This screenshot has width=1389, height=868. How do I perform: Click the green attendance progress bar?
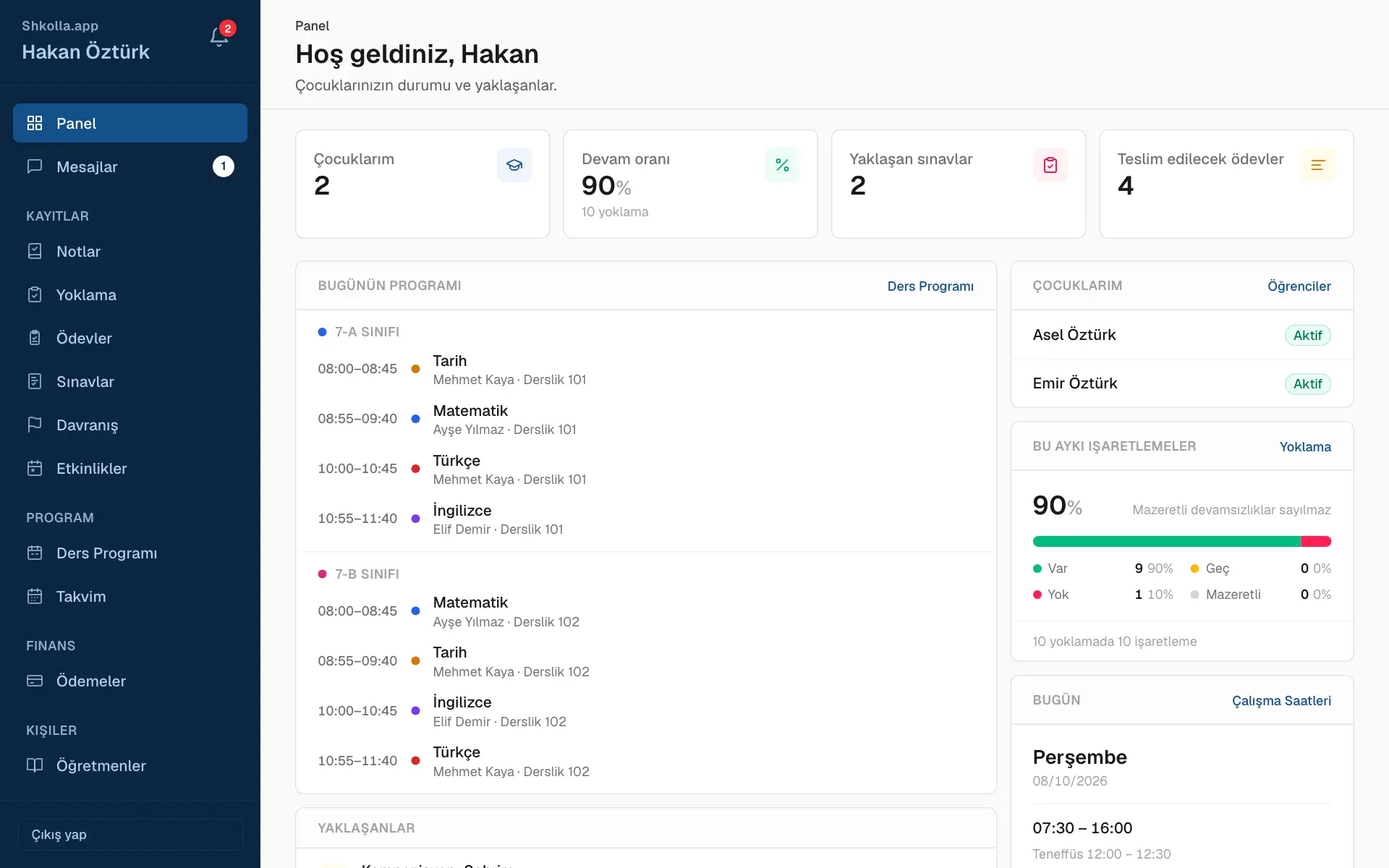coord(1166,541)
